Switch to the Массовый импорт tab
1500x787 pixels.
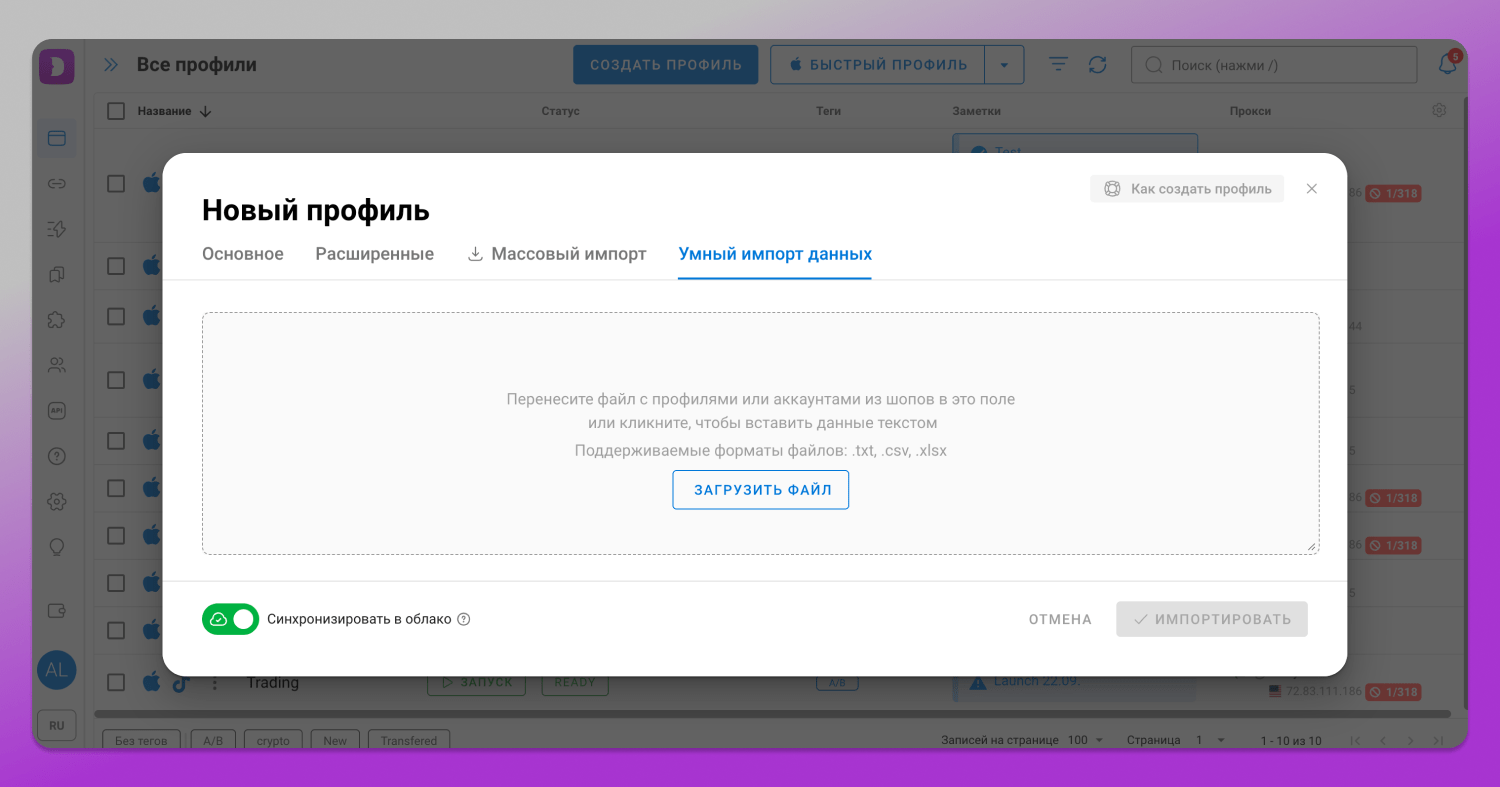pos(557,254)
